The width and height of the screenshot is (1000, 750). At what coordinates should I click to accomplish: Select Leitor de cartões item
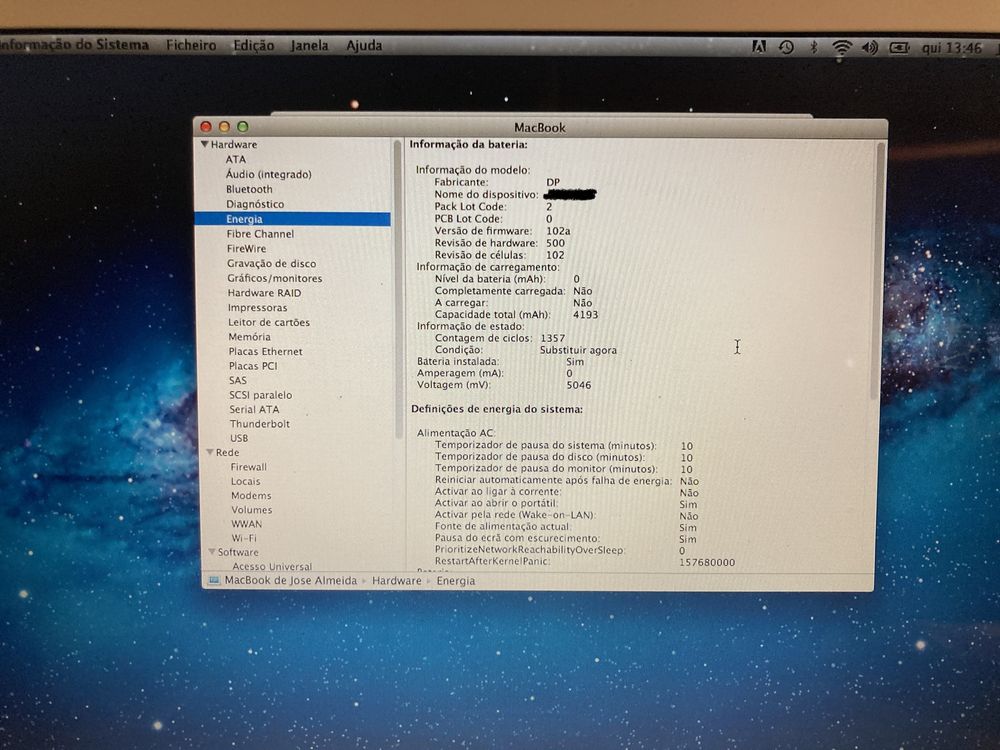point(268,322)
